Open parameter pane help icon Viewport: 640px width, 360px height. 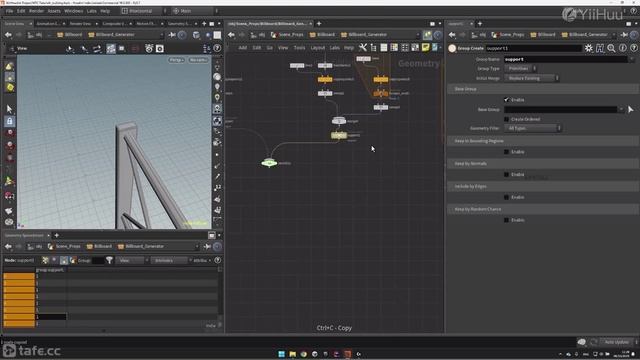point(634,48)
